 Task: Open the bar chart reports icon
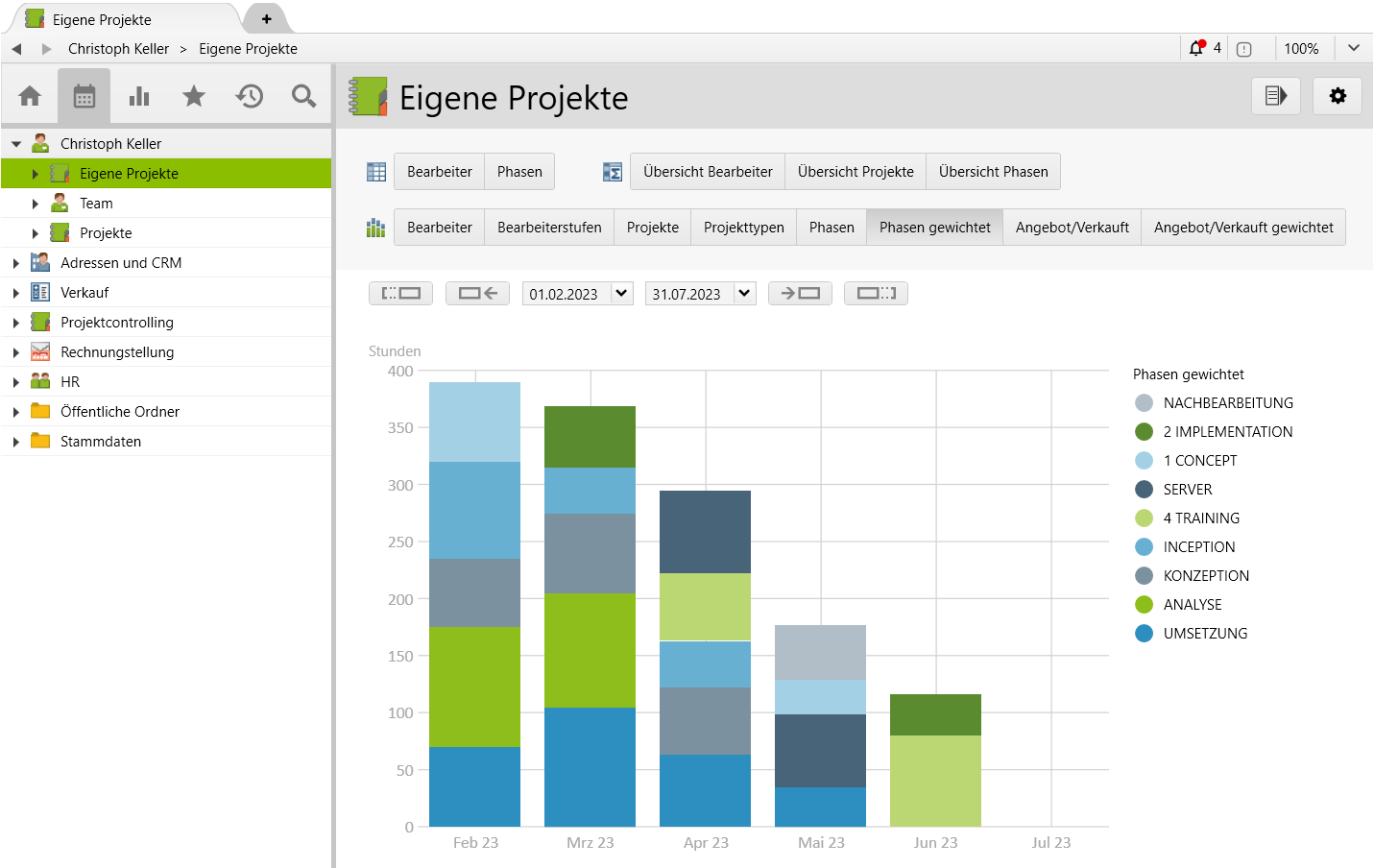coord(139,96)
